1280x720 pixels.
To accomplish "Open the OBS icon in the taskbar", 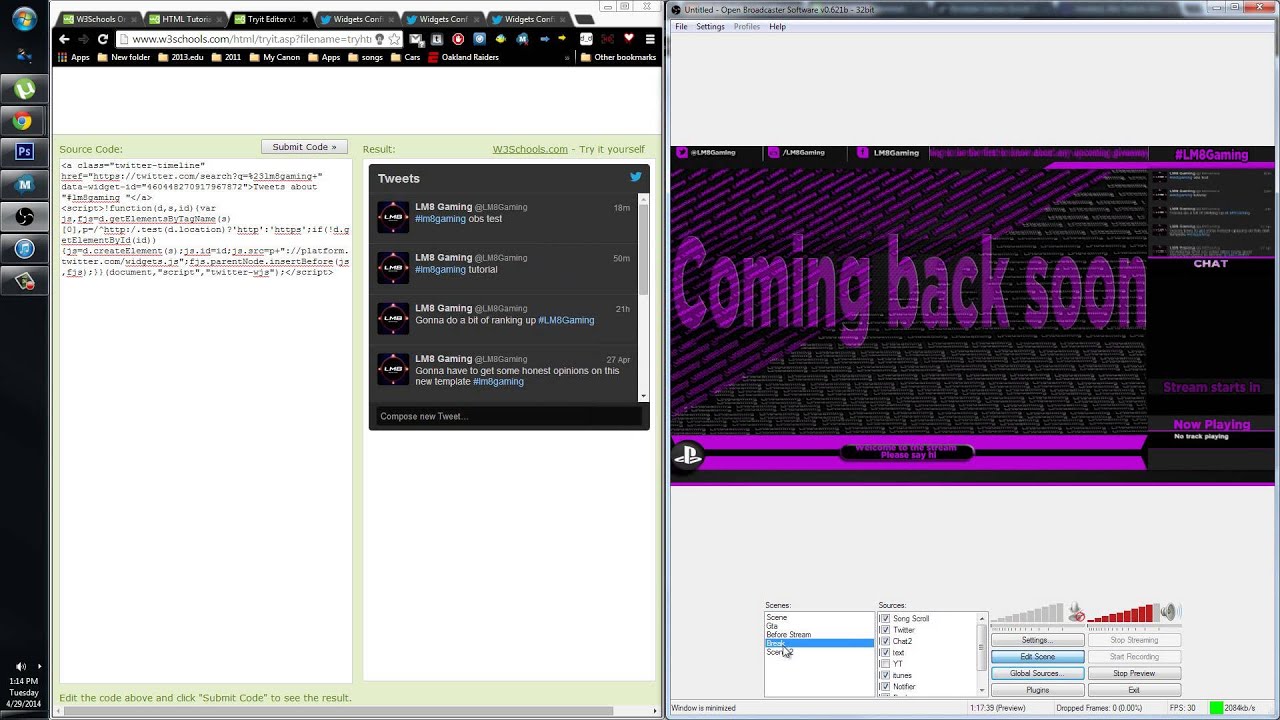I will click(x=24, y=216).
